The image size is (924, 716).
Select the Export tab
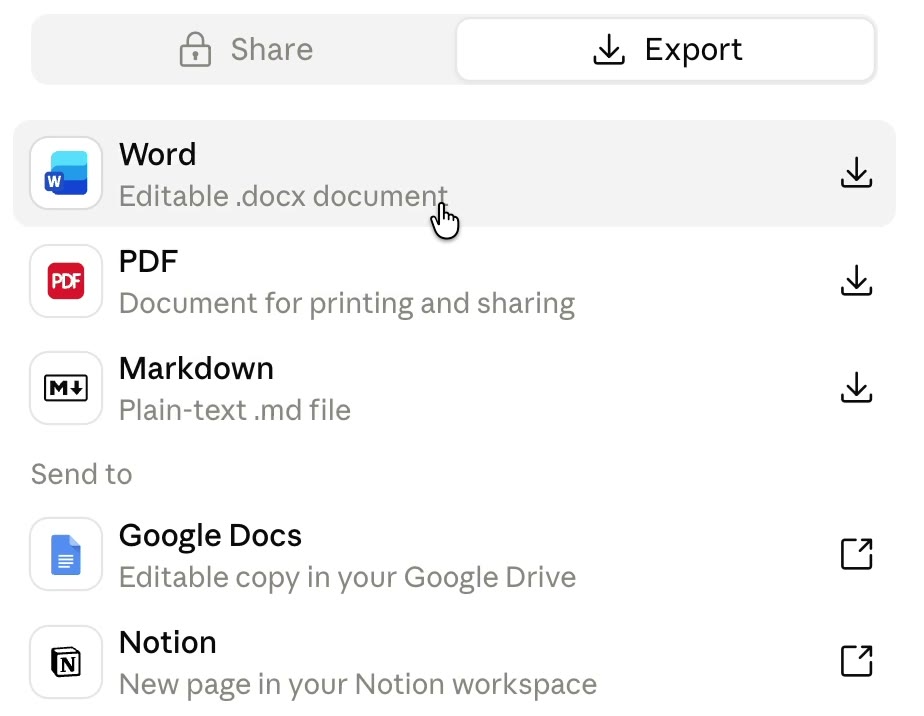pyautogui.click(x=665, y=50)
